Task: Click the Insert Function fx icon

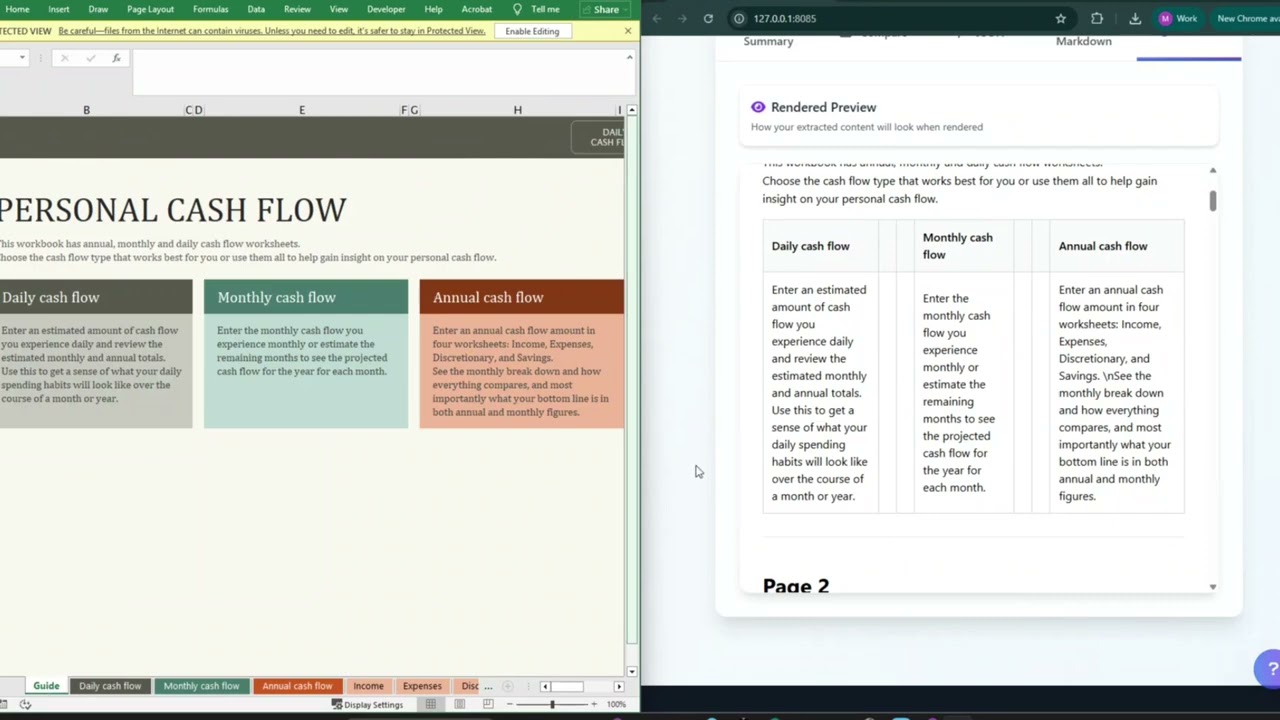Action: coord(116,58)
